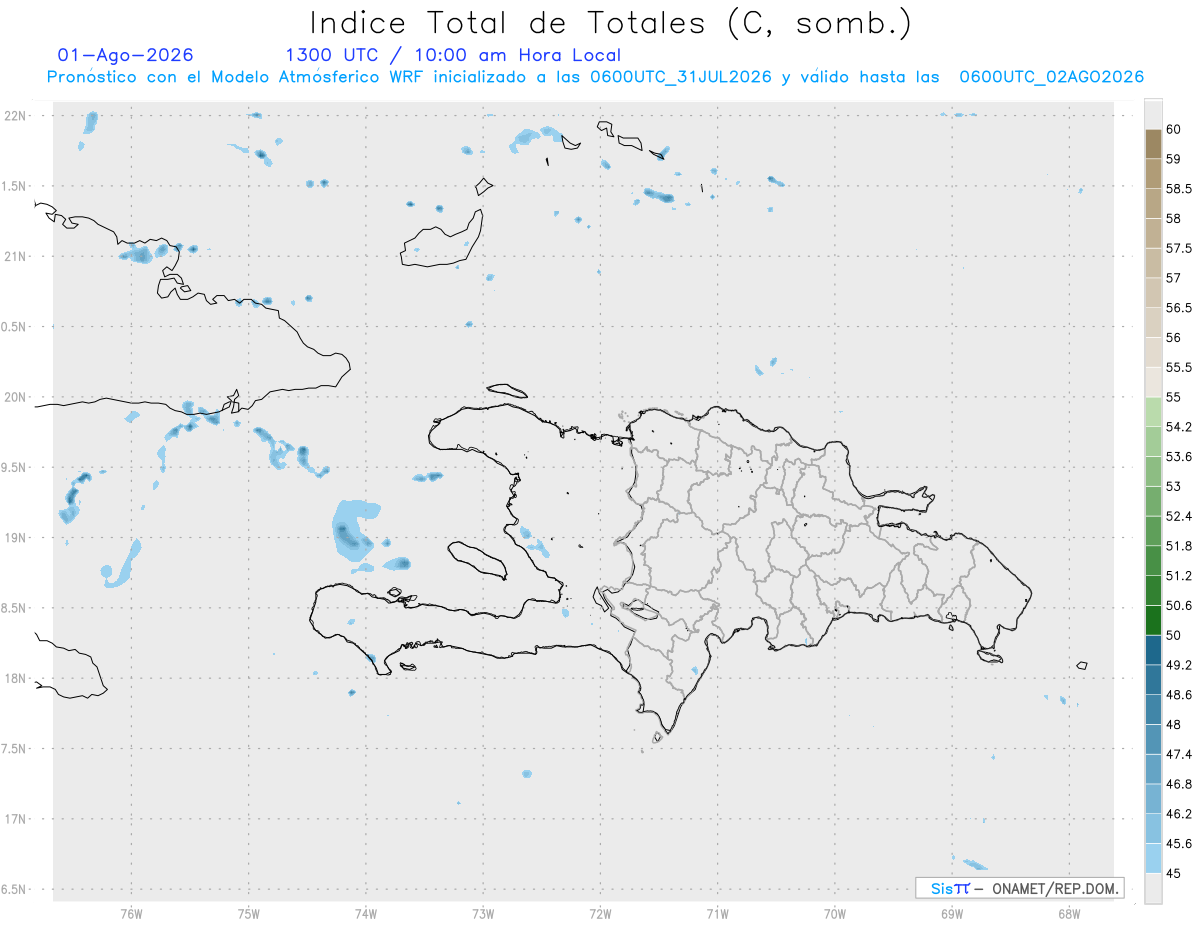Click the initialization time "0600UTC_31JUL2026"

[x=681, y=77]
